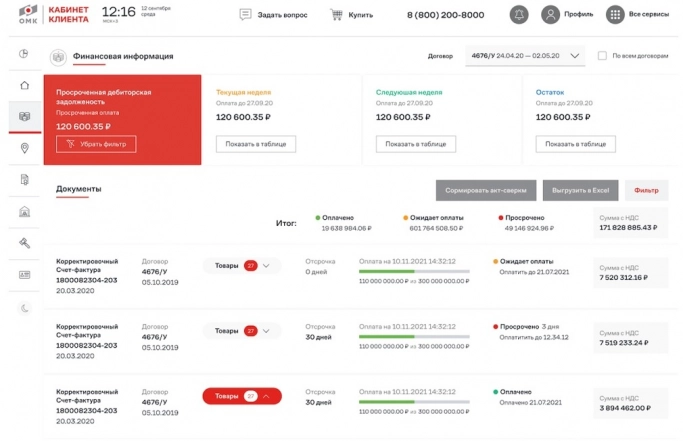Click 'Просрочено 3 дня' status

pyautogui.click(x=526, y=326)
